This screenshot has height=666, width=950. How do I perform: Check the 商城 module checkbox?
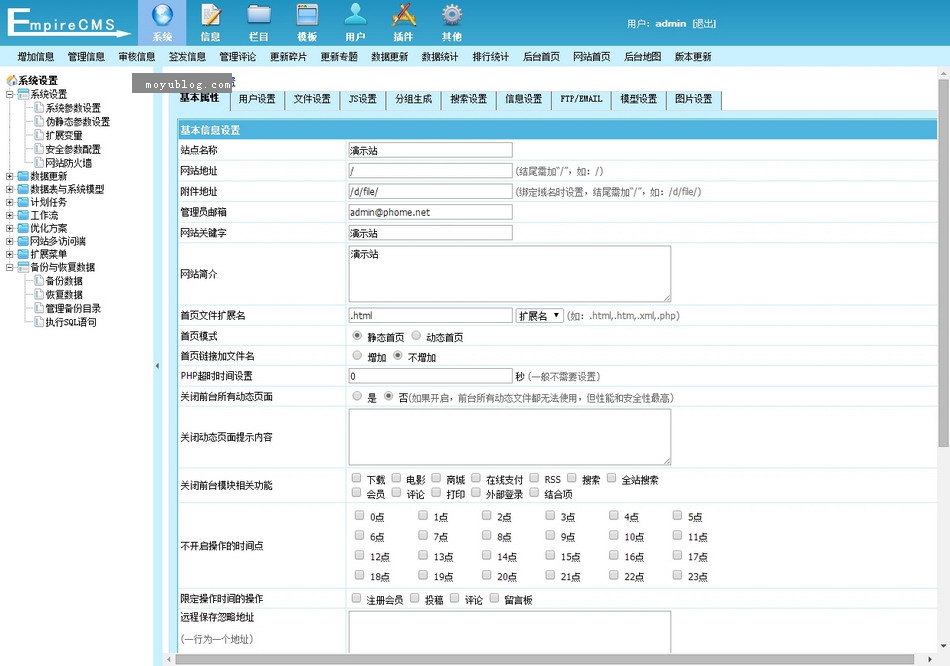coord(436,478)
